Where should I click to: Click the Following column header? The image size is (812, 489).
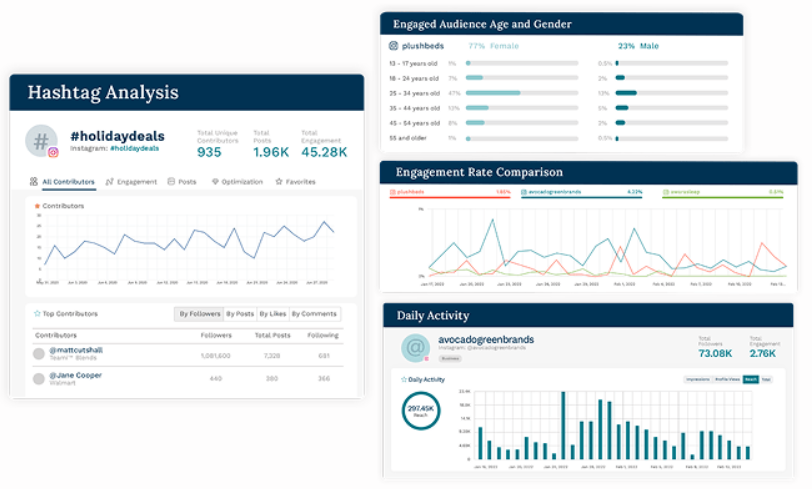[323, 335]
